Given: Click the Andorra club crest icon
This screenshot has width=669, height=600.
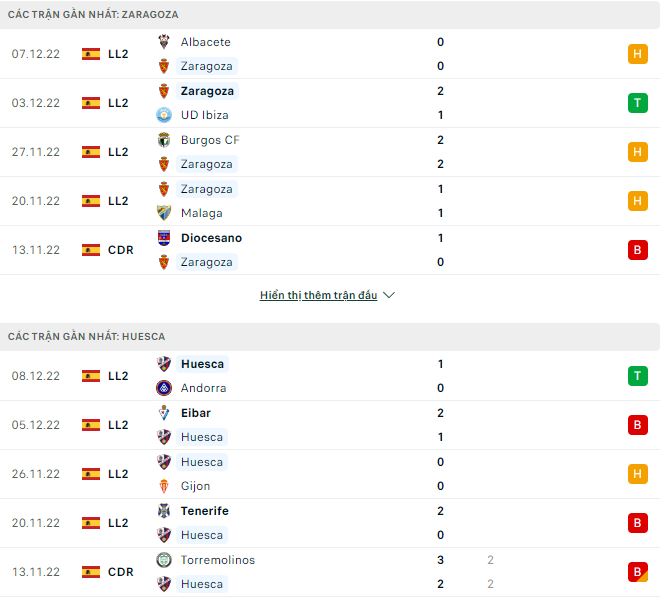Looking at the screenshot, I should click(x=164, y=388).
